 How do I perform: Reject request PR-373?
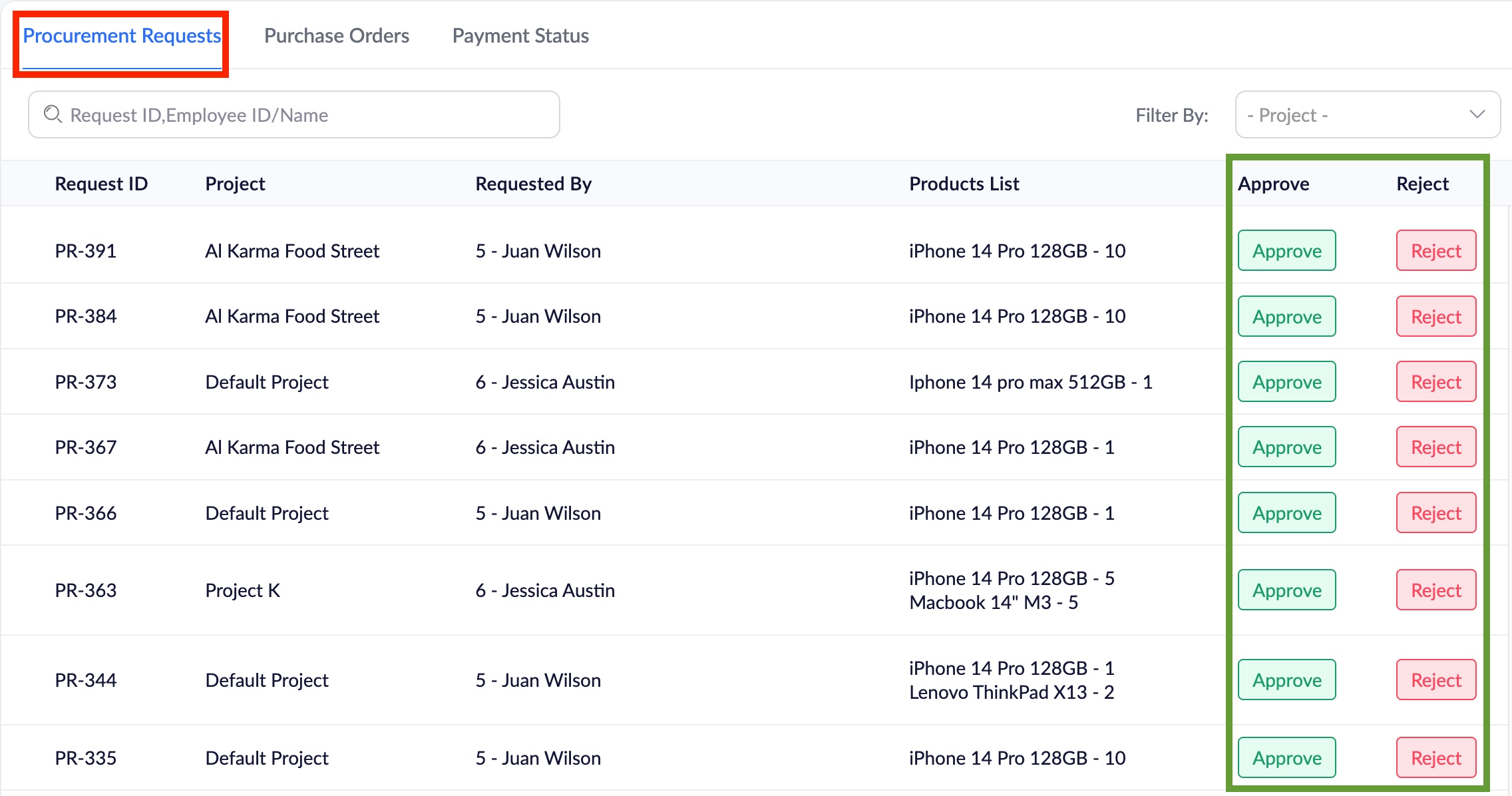pos(1435,381)
